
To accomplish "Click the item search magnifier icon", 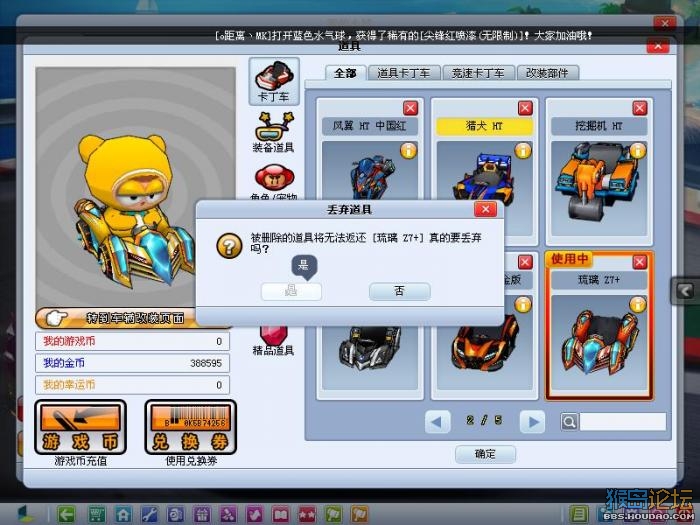I will (x=569, y=421).
